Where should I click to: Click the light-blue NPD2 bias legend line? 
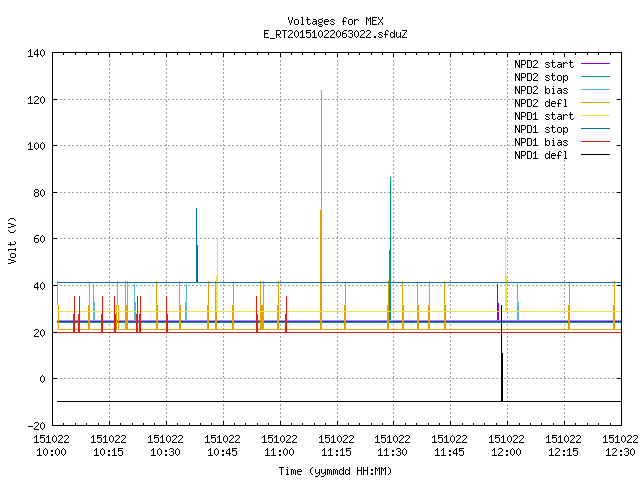596,90
